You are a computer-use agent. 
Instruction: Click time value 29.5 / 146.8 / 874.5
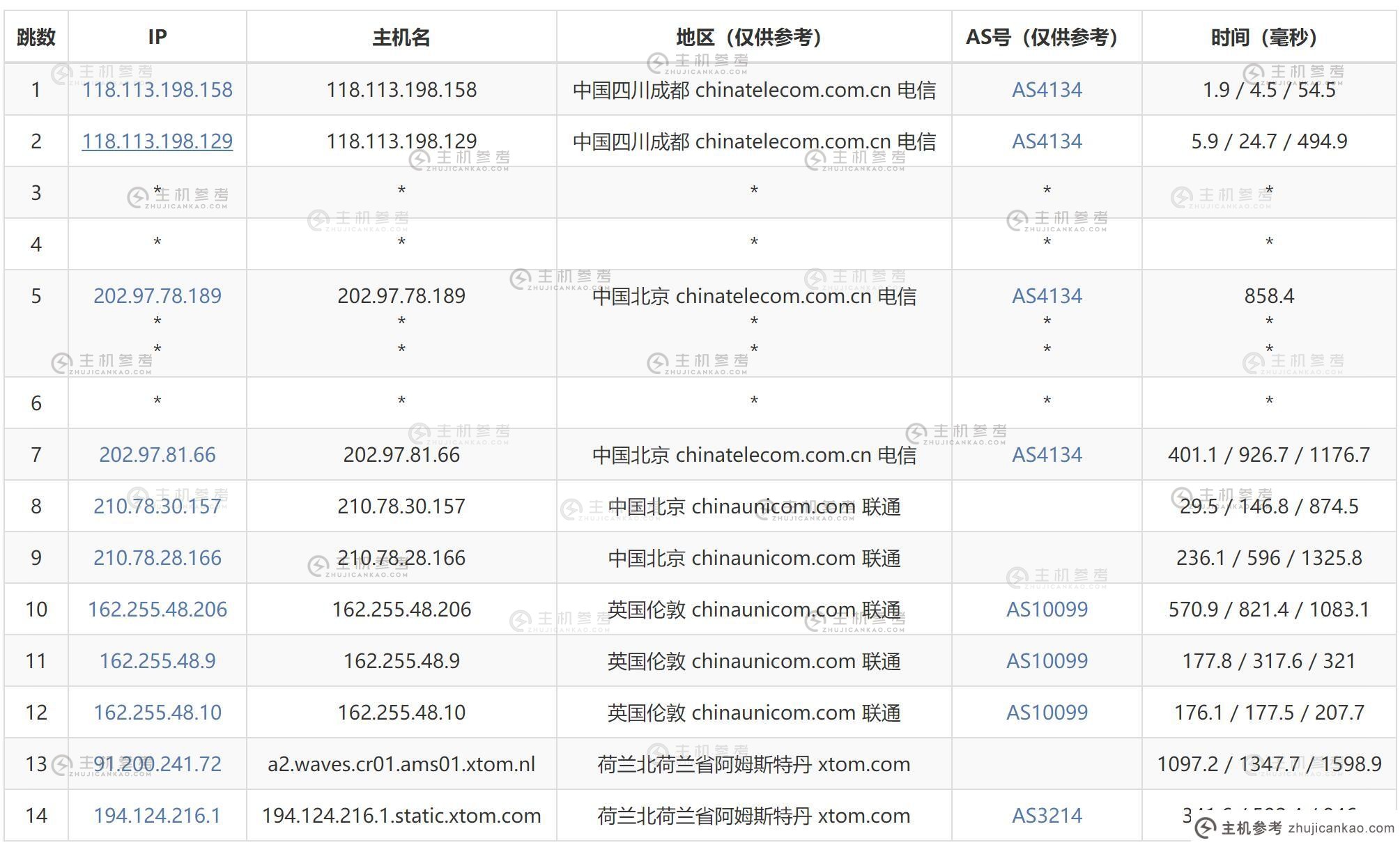1269,506
